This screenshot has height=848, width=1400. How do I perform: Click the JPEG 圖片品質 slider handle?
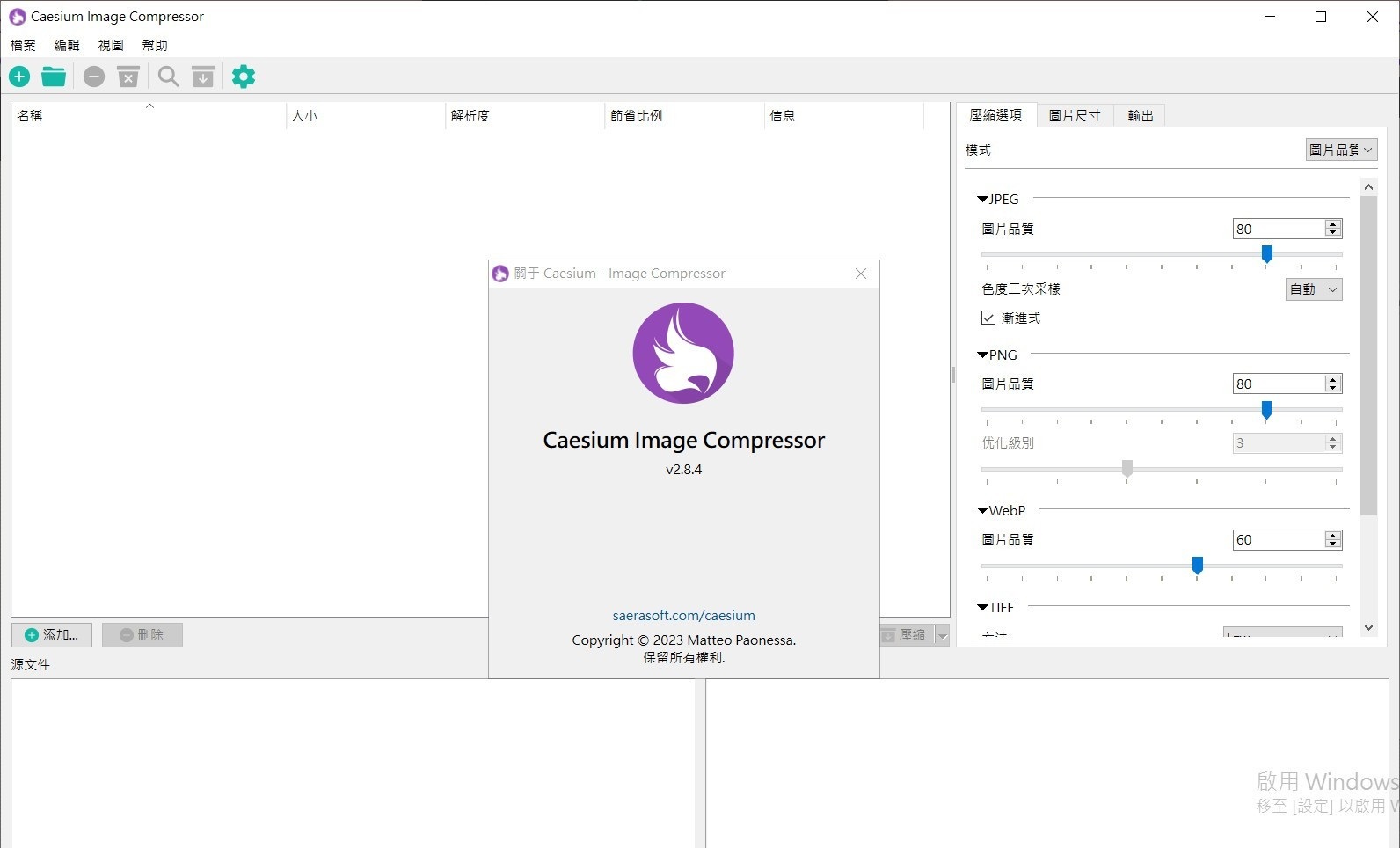pos(1266,254)
